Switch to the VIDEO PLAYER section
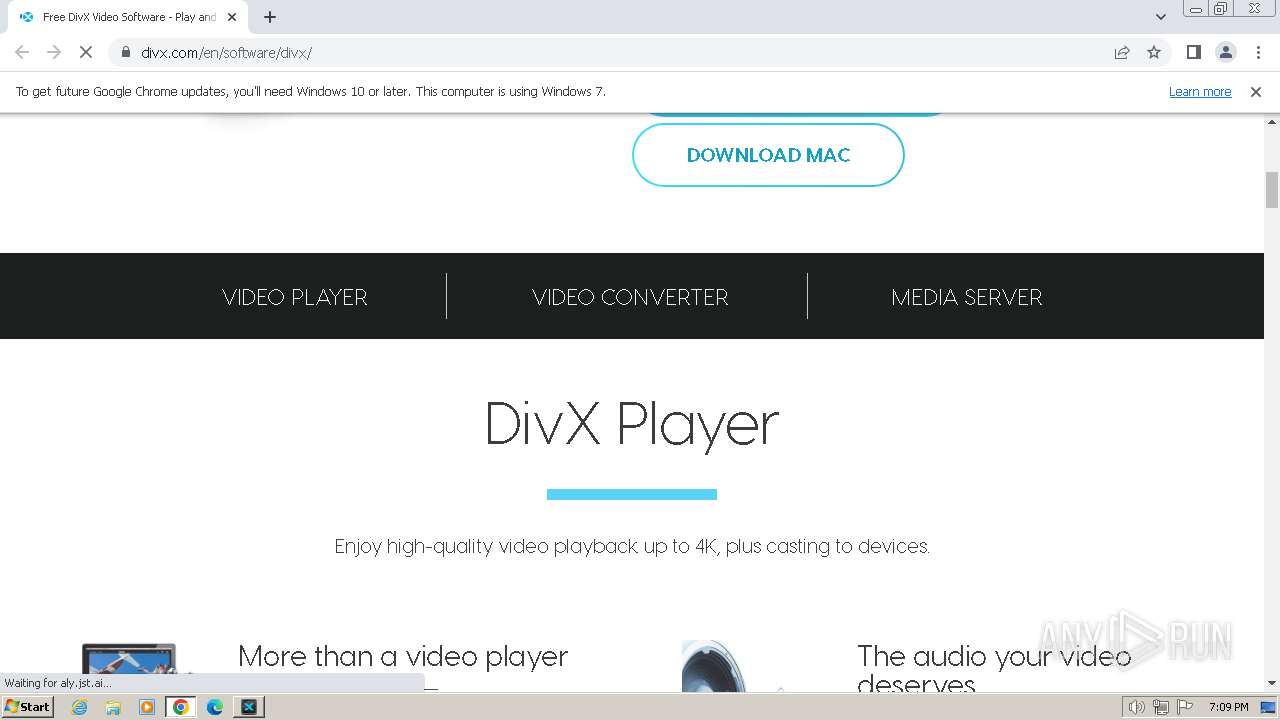This screenshot has width=1280, height=720. 295,297
